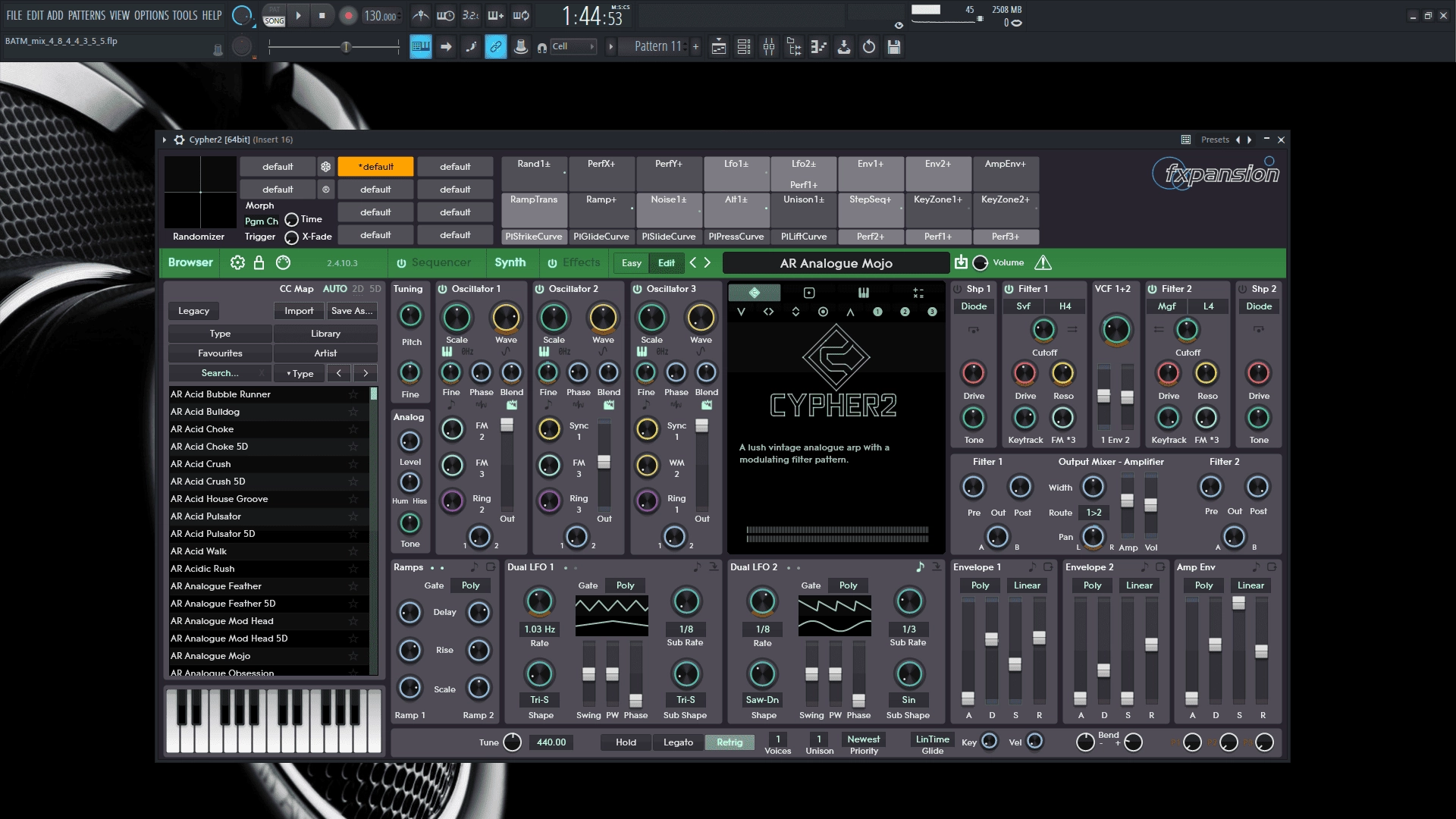This screenshot has width=1456, height=819.
Task: Adjust Envelope 1 Attack slider
Action: 968,698
